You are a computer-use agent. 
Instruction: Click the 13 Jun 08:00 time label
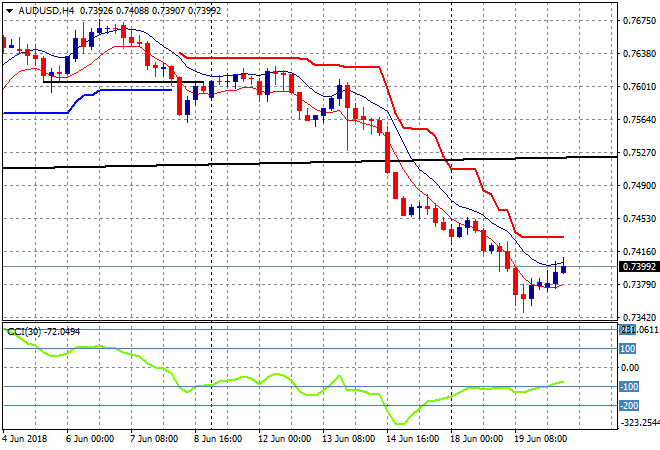(348, 439)
